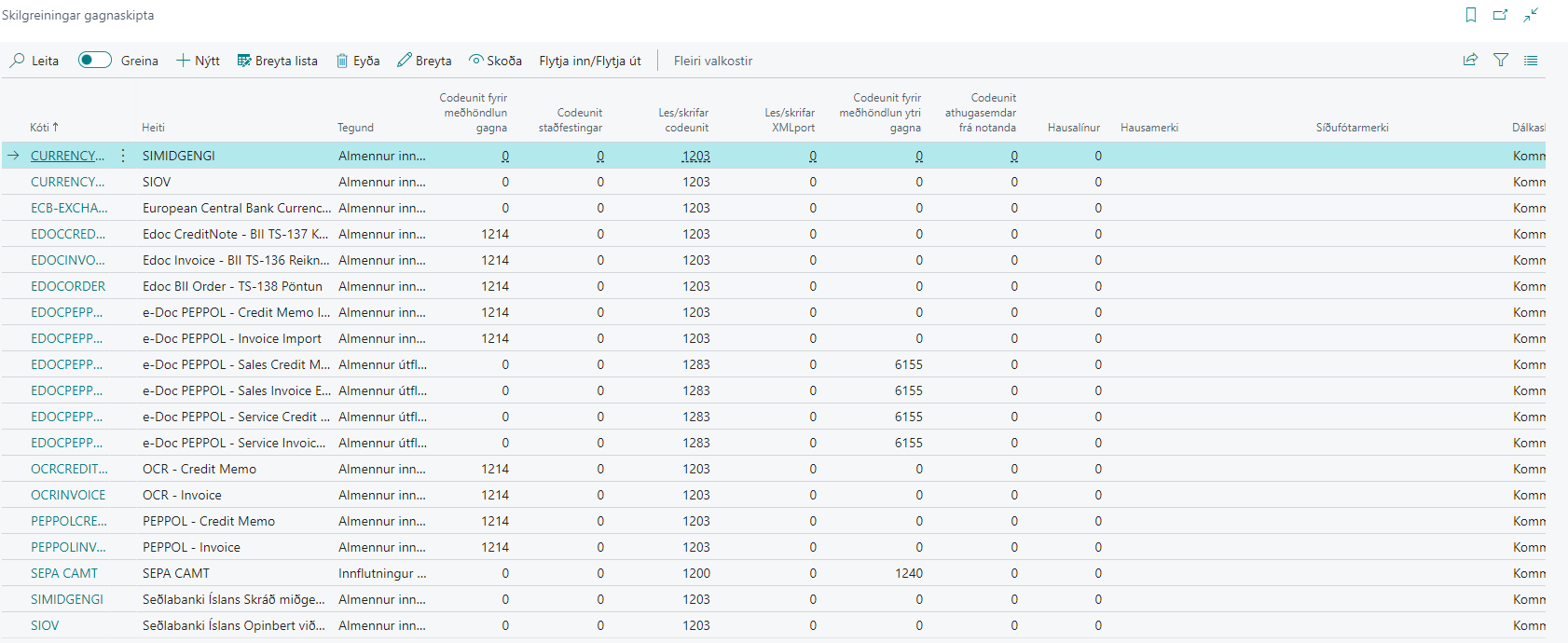The width and height of the screenshot is (1568, 643).
Task: Select the Les/skrifar codeunit 1203 value in first row
Action: click(695, 156)
